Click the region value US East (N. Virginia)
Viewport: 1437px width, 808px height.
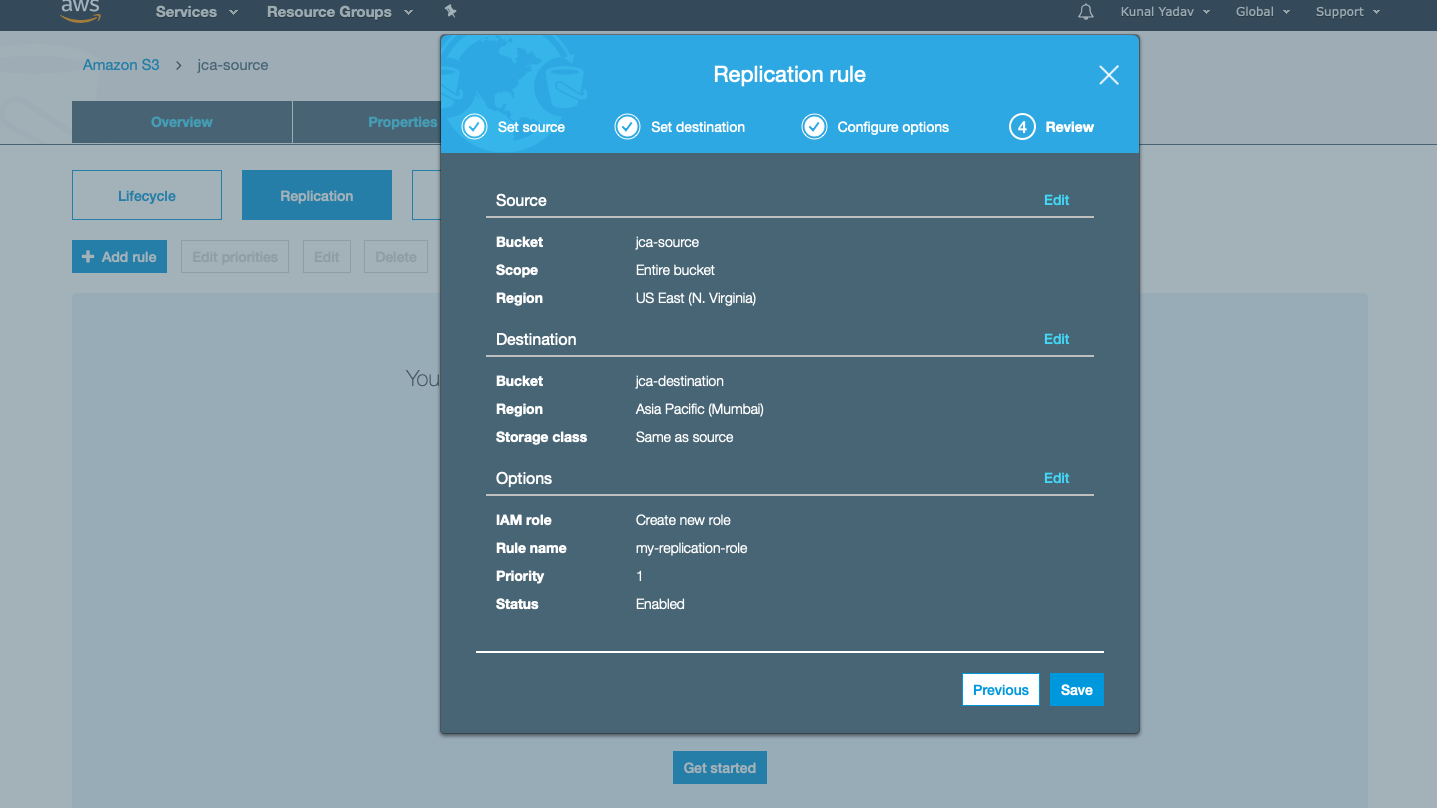pos(696,298)
